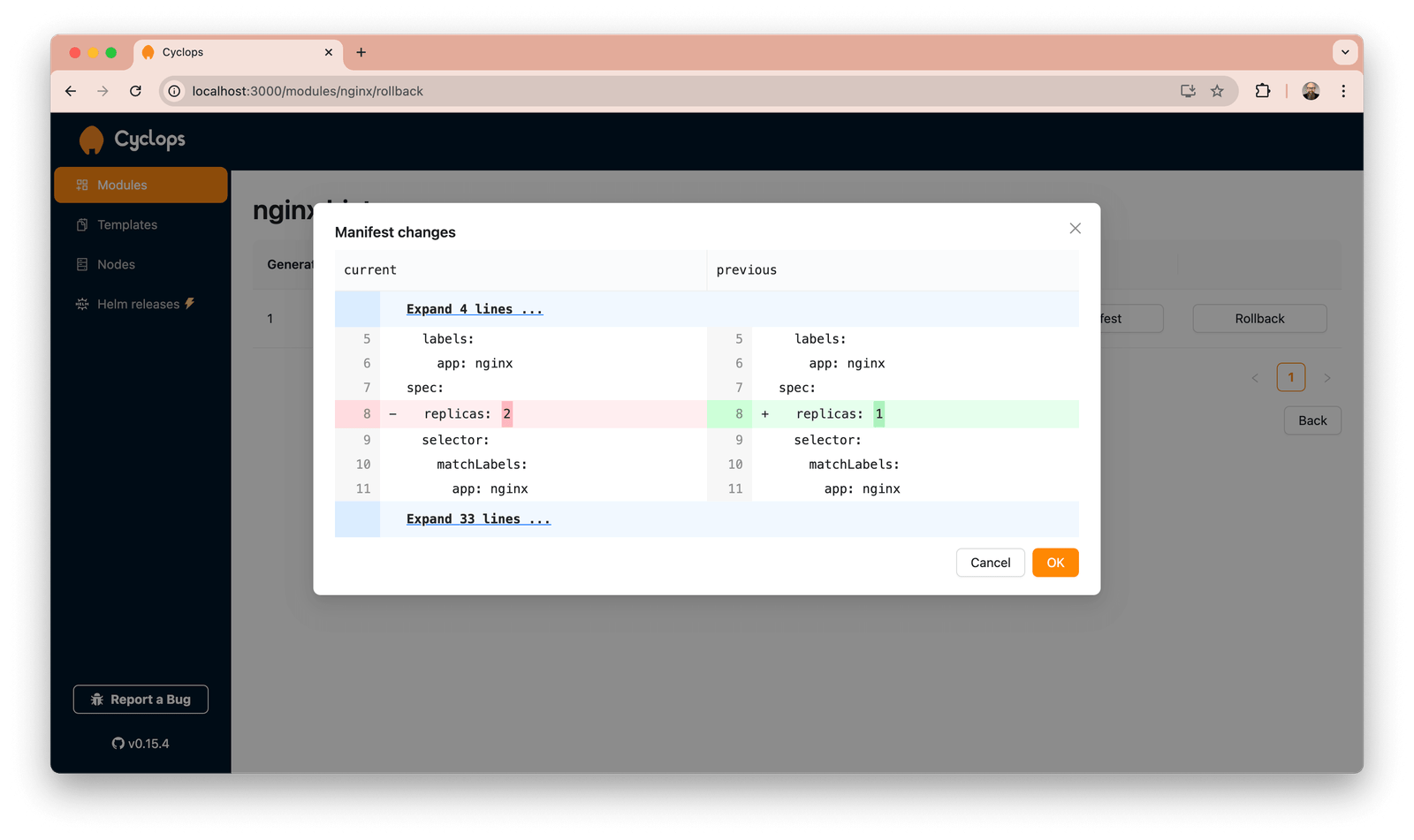Confirm rollback with OK button
1414x840 pixels.
click(x=1055, y=563)
